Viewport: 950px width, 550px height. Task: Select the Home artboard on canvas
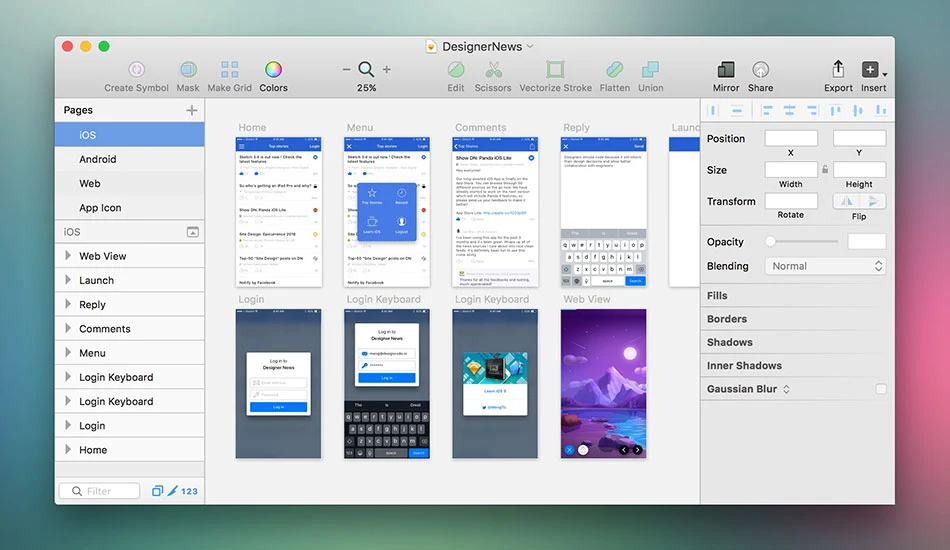[x=279, y=212]
